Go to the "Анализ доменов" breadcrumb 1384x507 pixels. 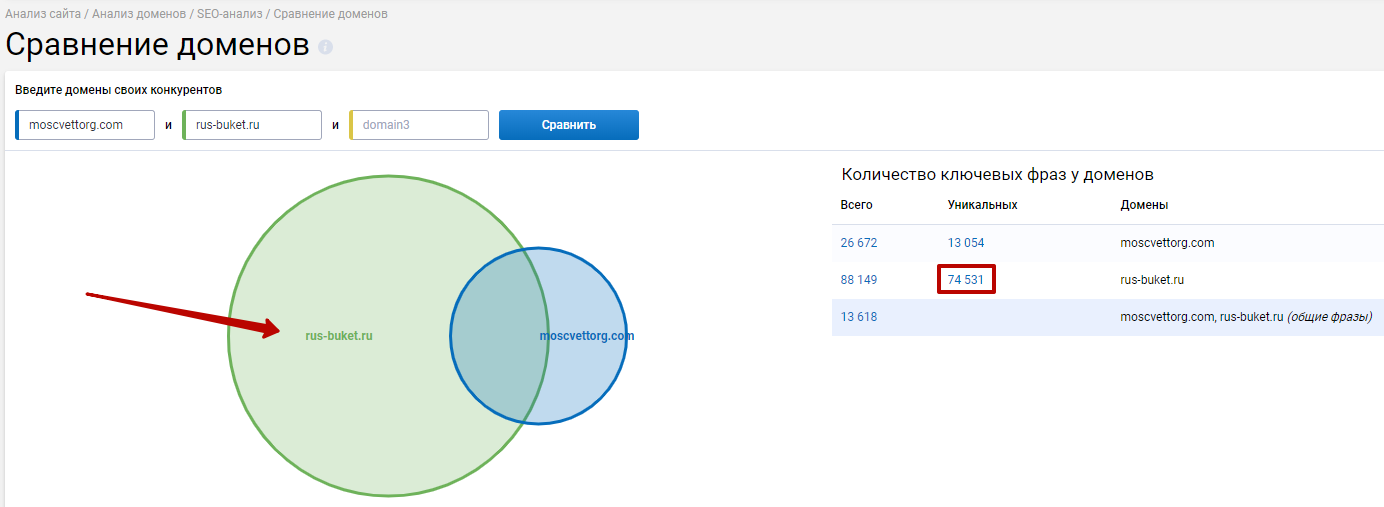[139, 14]
